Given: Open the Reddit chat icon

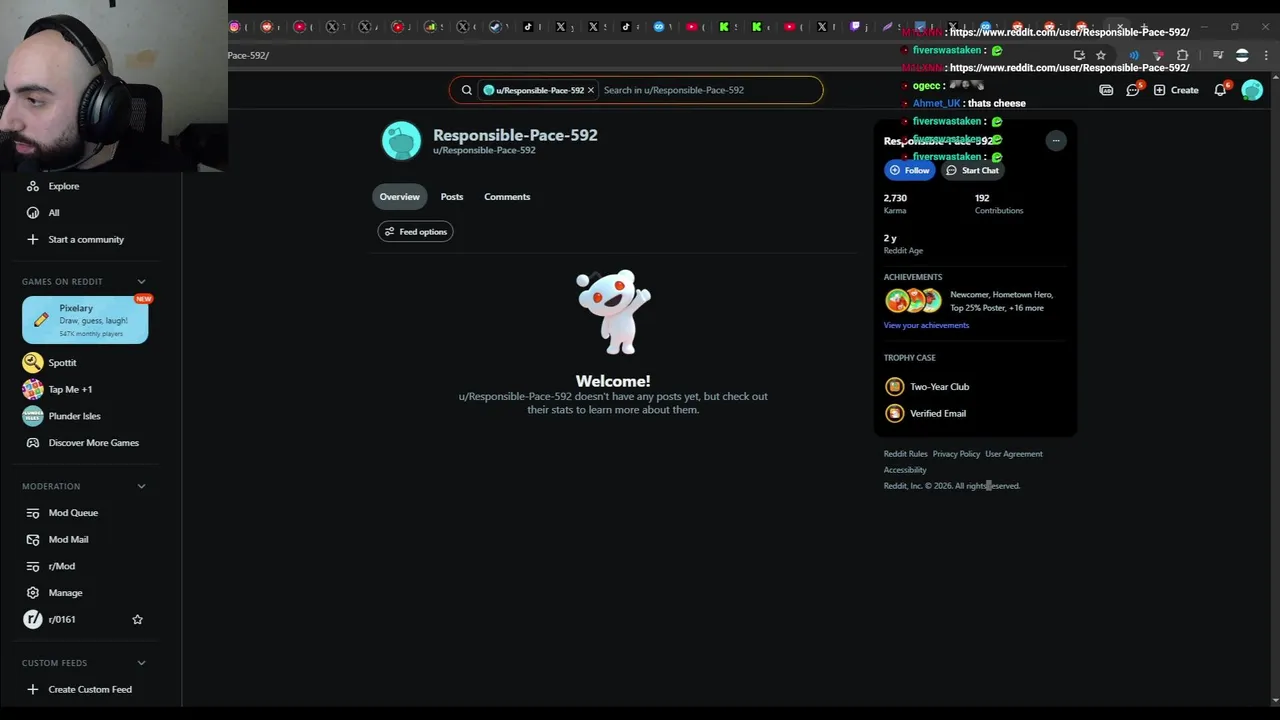Looking at the screenshot, I should pos(1133,90).
